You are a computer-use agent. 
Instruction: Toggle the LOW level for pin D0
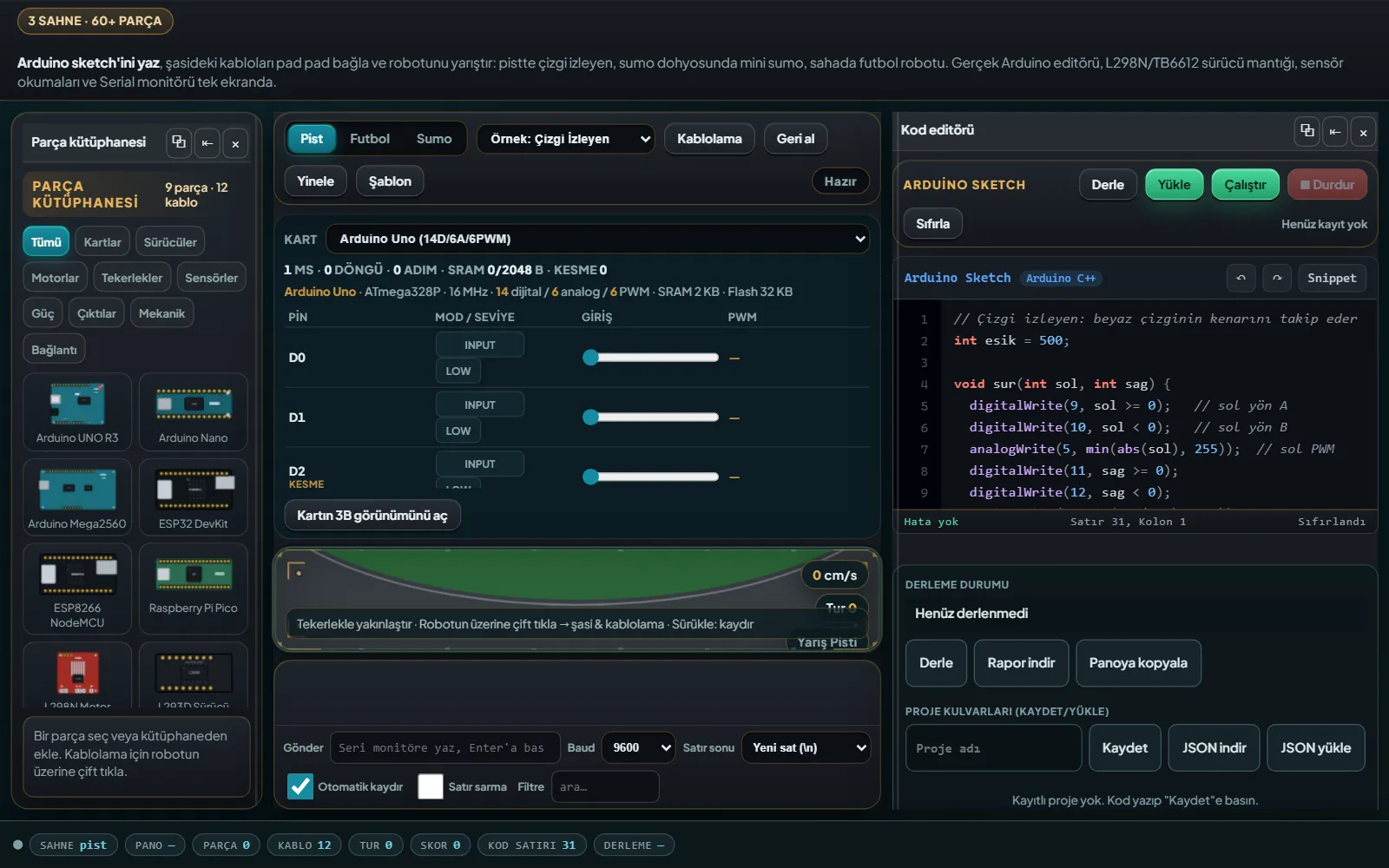pos(458,371)
